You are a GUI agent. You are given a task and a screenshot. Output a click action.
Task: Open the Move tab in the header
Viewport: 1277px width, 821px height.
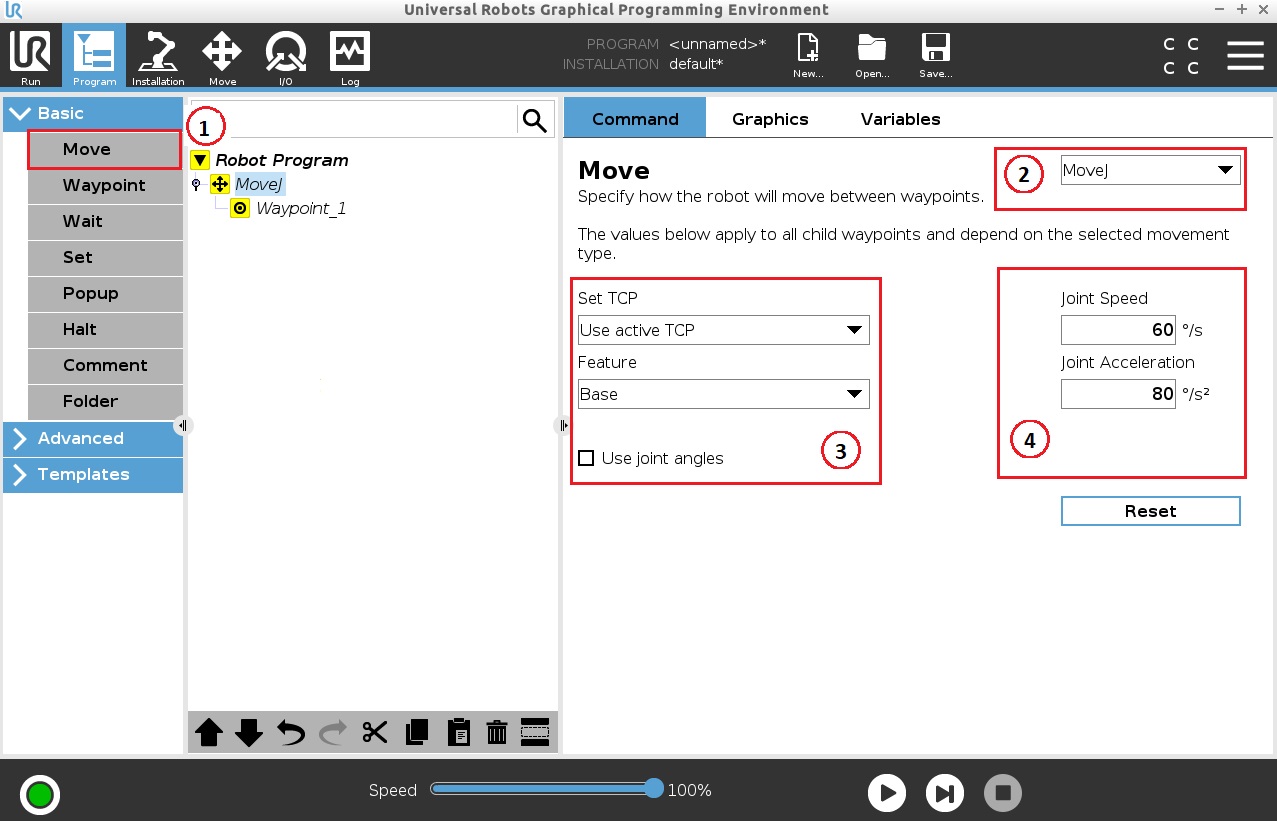[222, 56]
